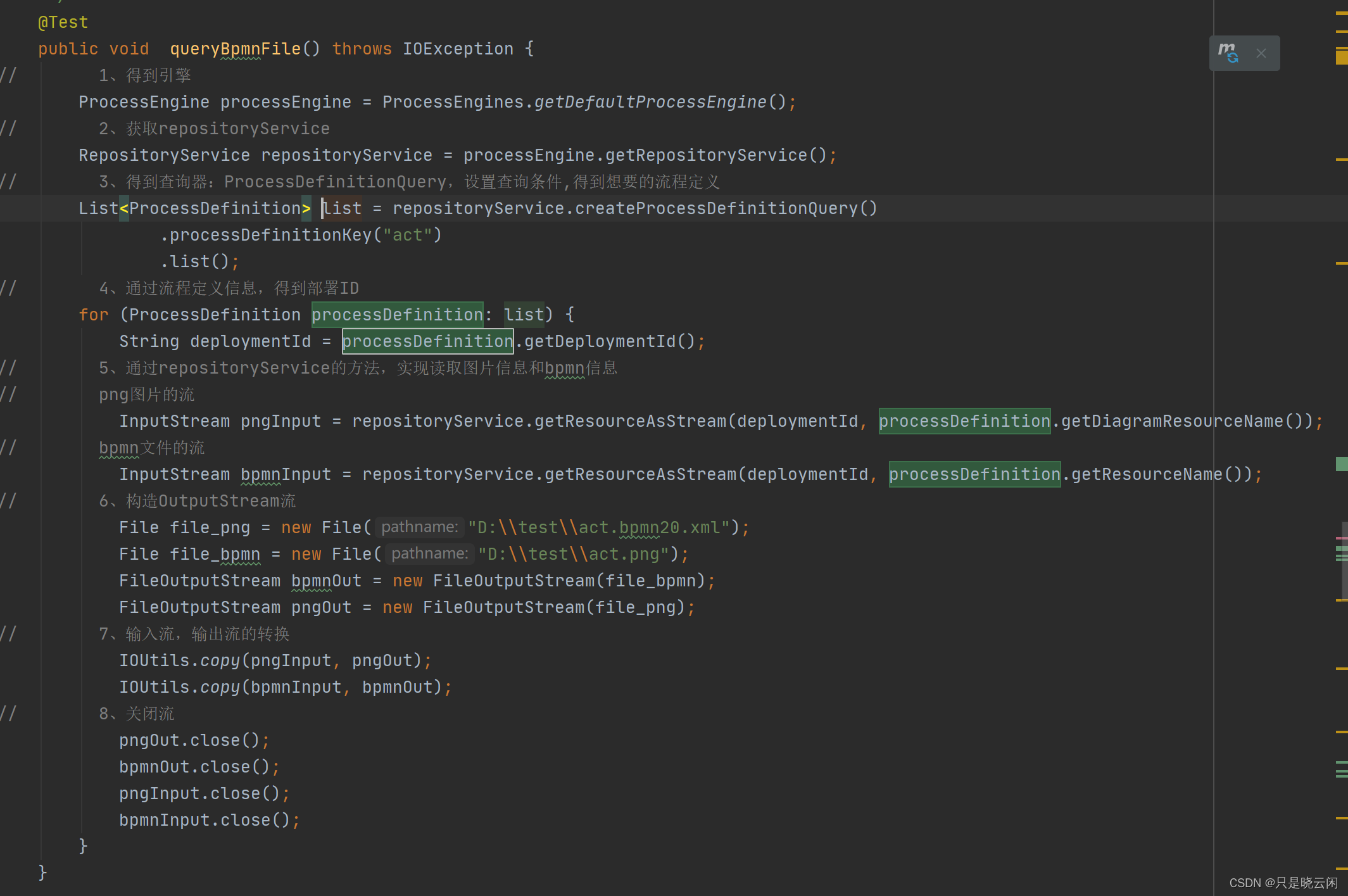Click the "act" string literal
The image size is (1348, 896).
click(x=408, y=235)
